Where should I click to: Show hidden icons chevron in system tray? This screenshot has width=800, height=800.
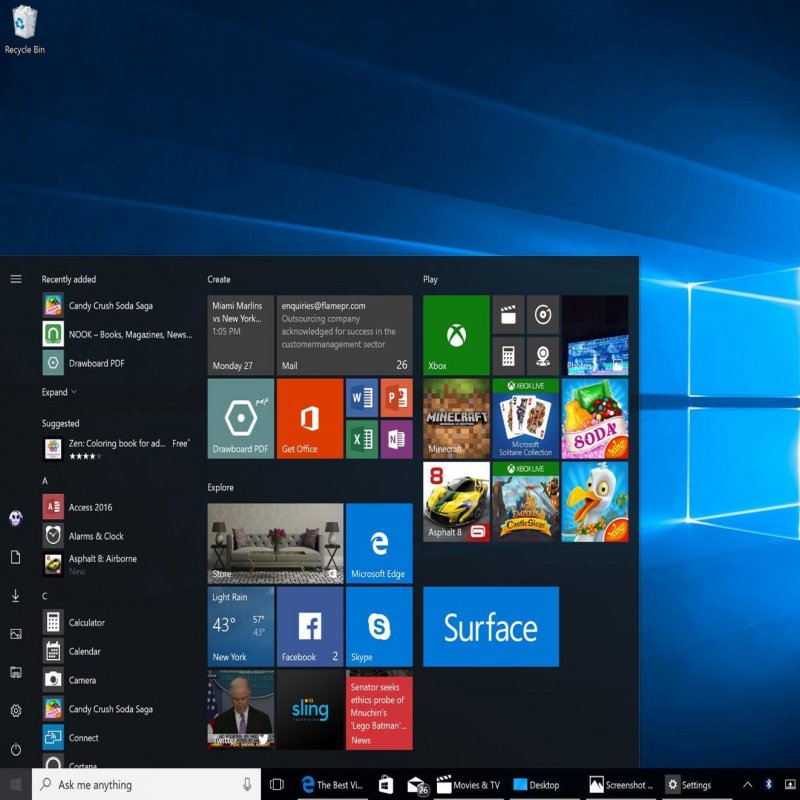tap(747, 784)
